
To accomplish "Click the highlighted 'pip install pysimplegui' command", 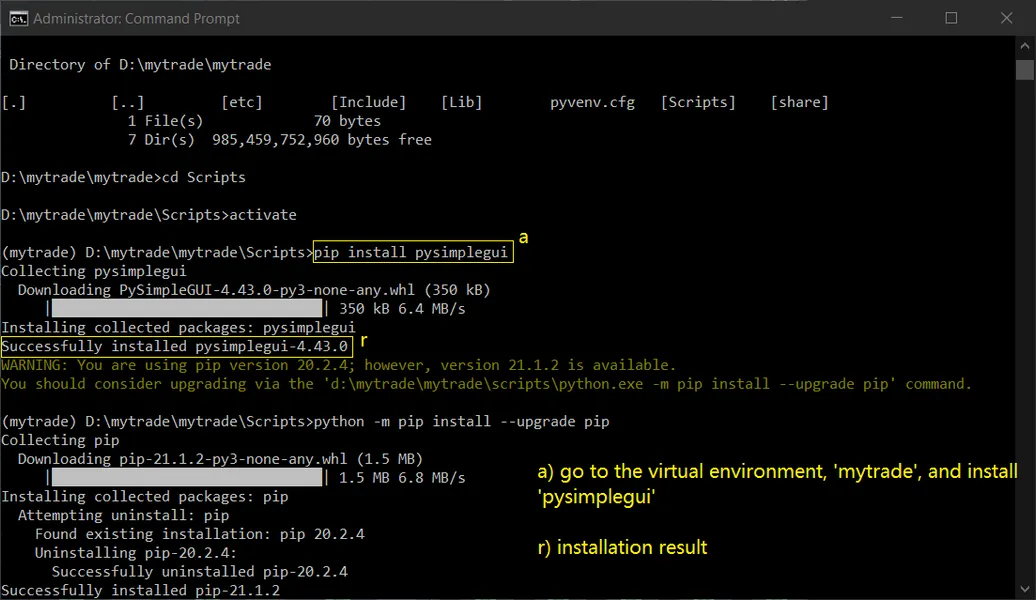I will [413, 251].
